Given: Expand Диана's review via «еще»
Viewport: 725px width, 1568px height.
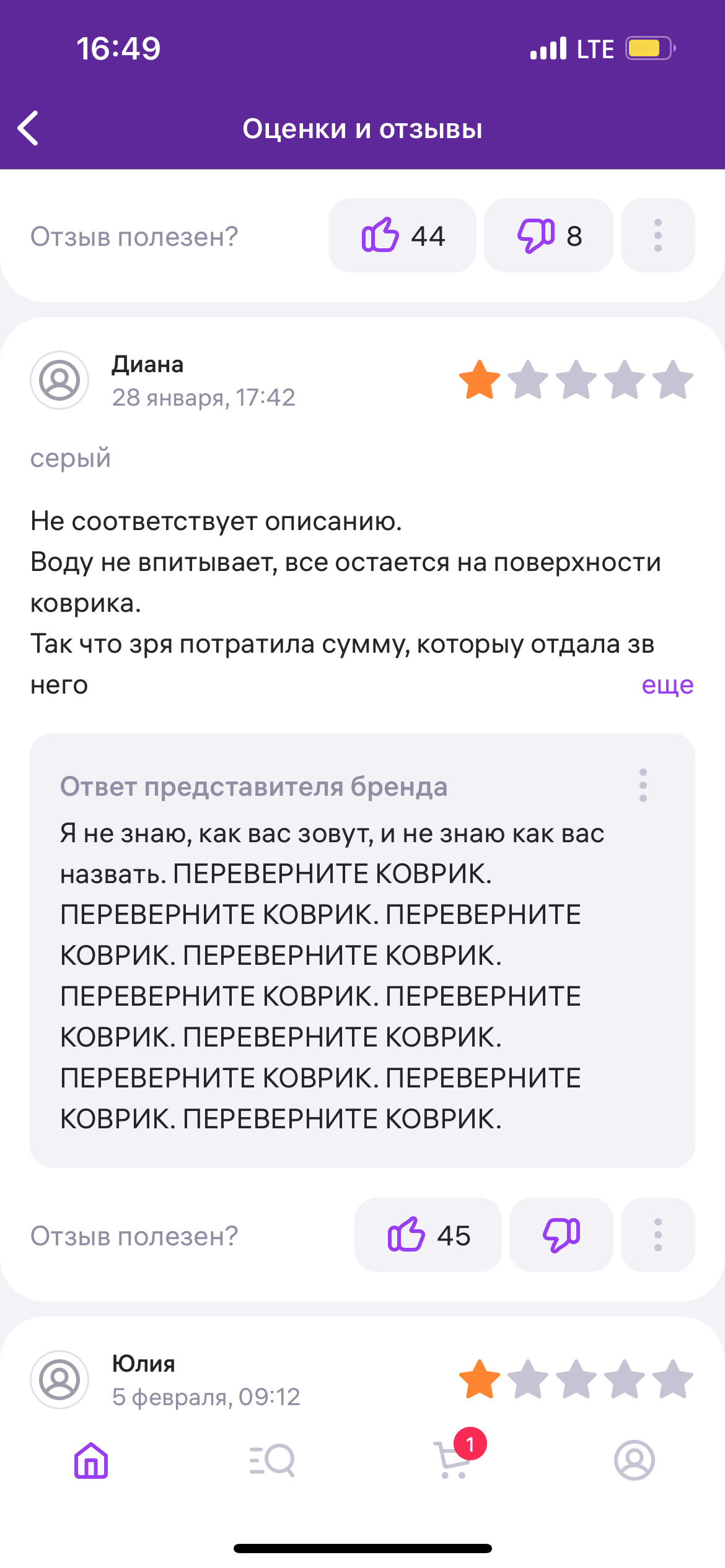Looking at the screenshot, I should pos(667,685).
